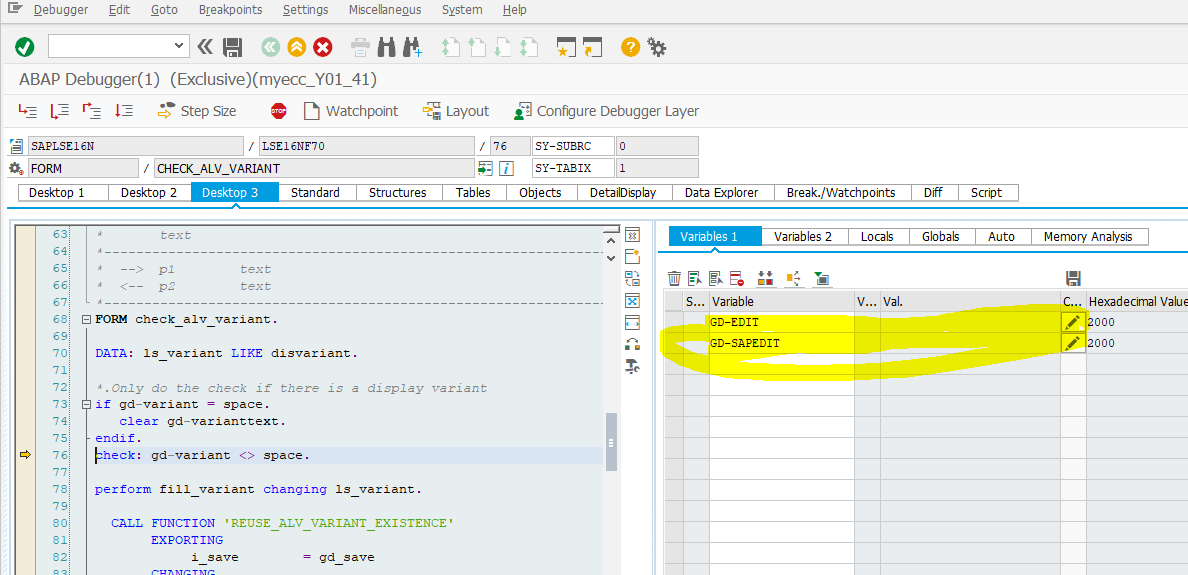Switch to Desktop 2 tab
The image size is (1188, 575).
(x=150, y=192)
